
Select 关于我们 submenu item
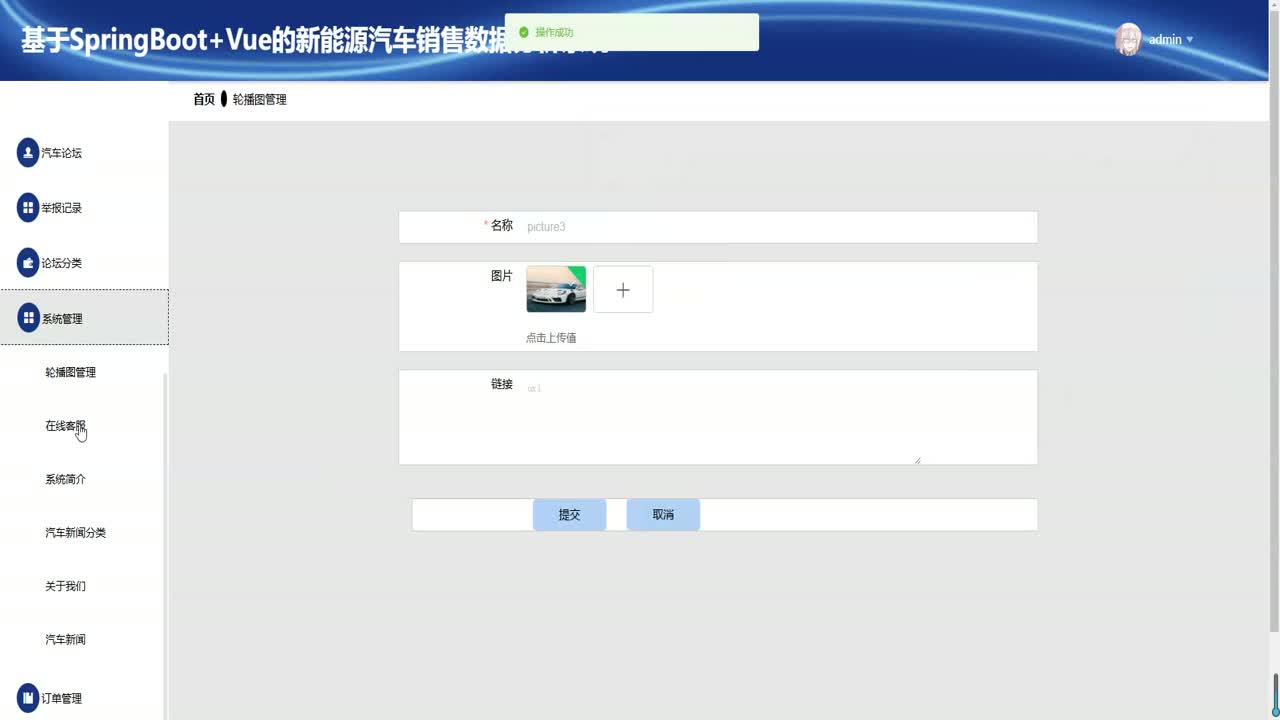pos(65,586)
